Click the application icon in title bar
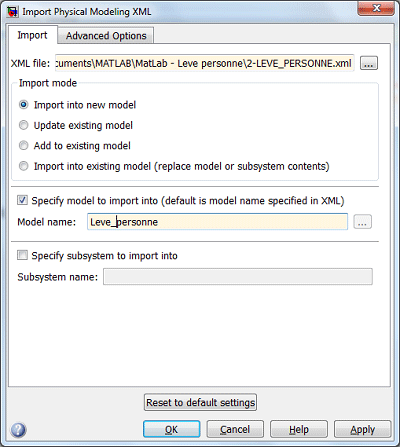 pos(13,12)
